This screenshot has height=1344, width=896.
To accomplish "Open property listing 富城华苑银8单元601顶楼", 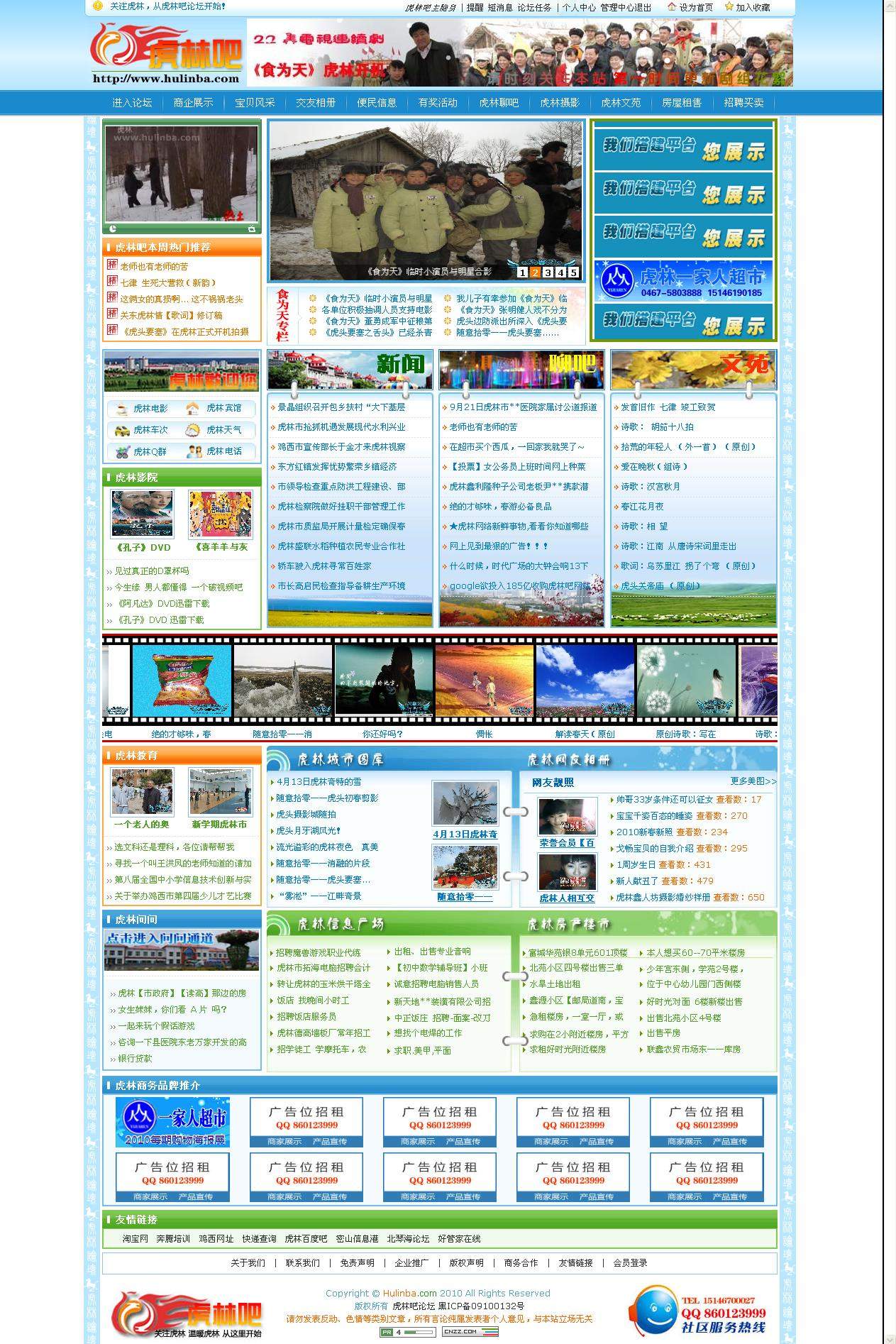I will (578, 952).
